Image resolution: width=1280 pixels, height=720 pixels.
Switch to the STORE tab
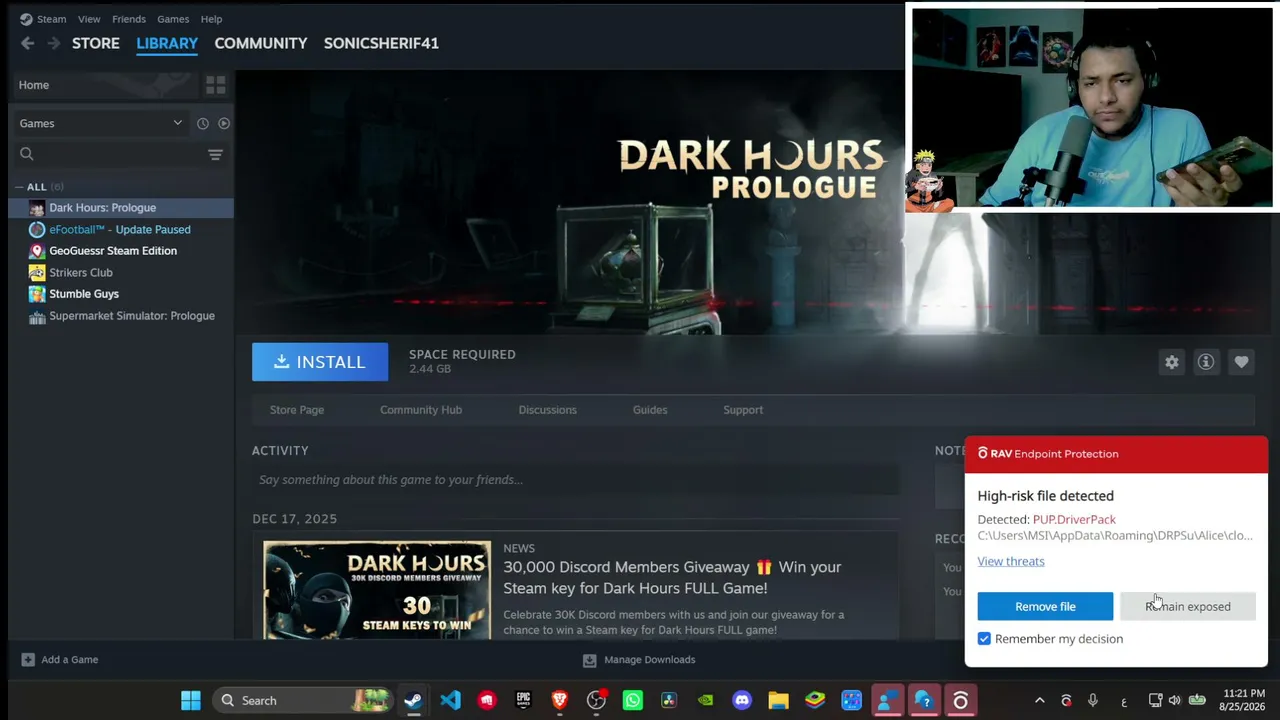(96, 43)
